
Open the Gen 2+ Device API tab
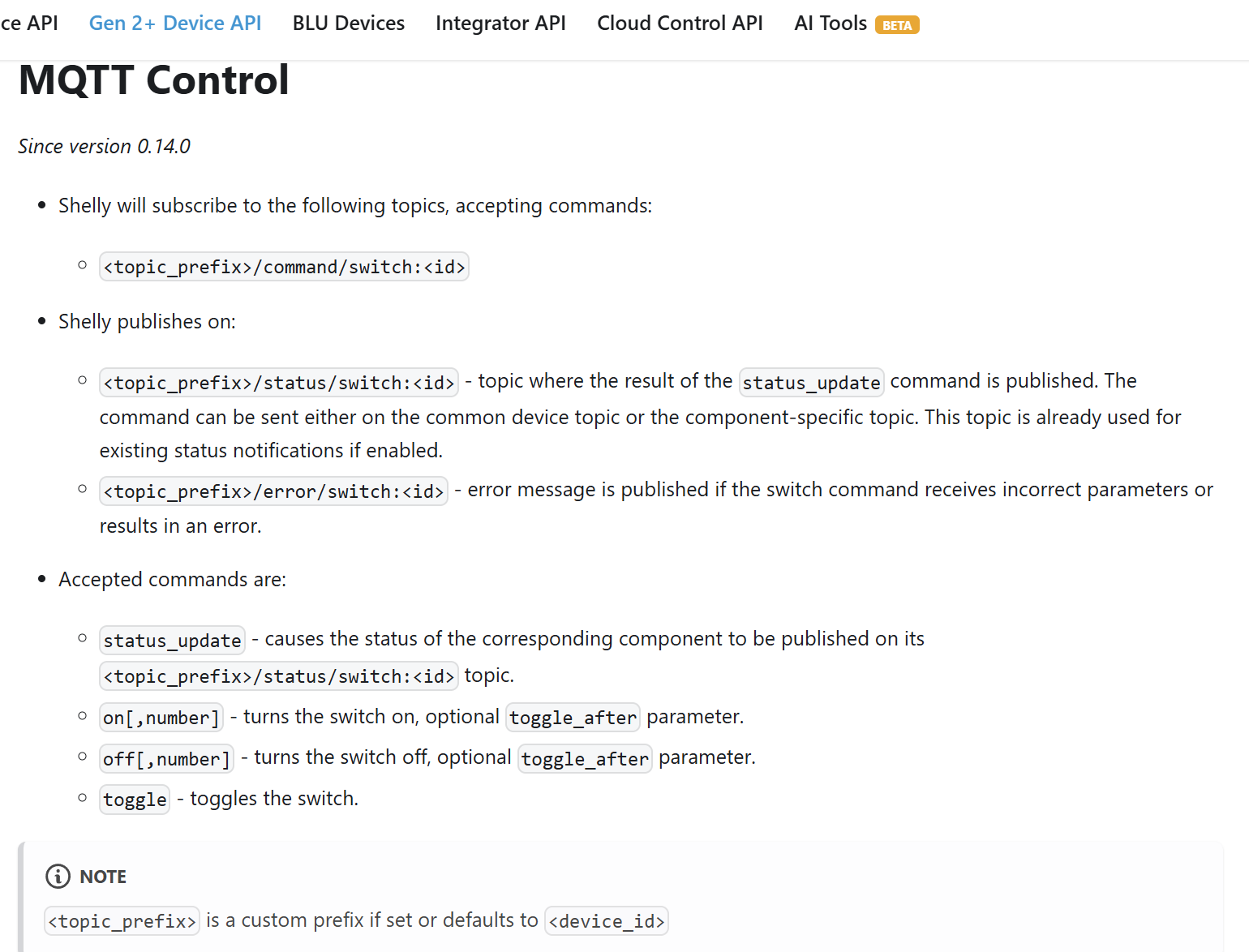coord(175,23)
